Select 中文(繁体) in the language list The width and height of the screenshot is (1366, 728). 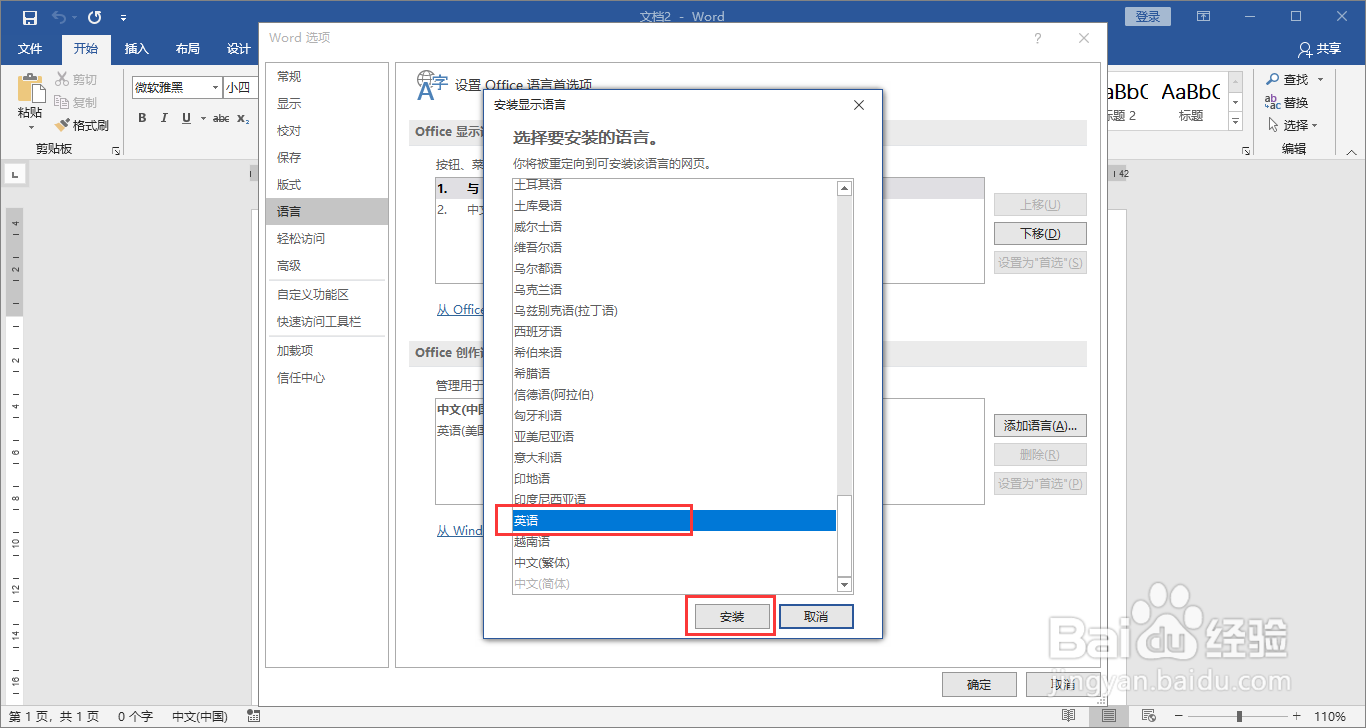tap(674, 562)
